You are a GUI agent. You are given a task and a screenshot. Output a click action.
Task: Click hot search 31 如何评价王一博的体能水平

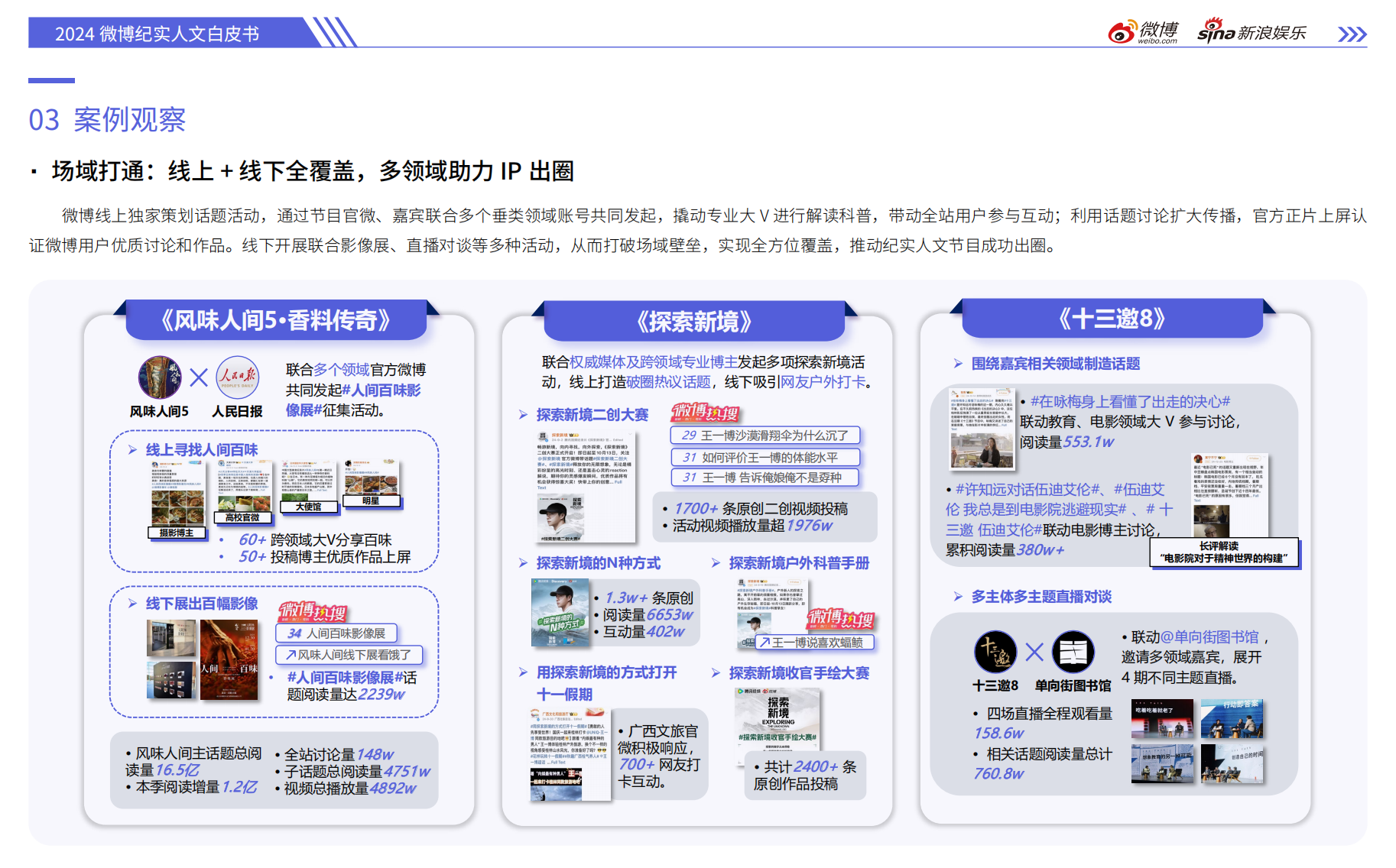[765, 457]
